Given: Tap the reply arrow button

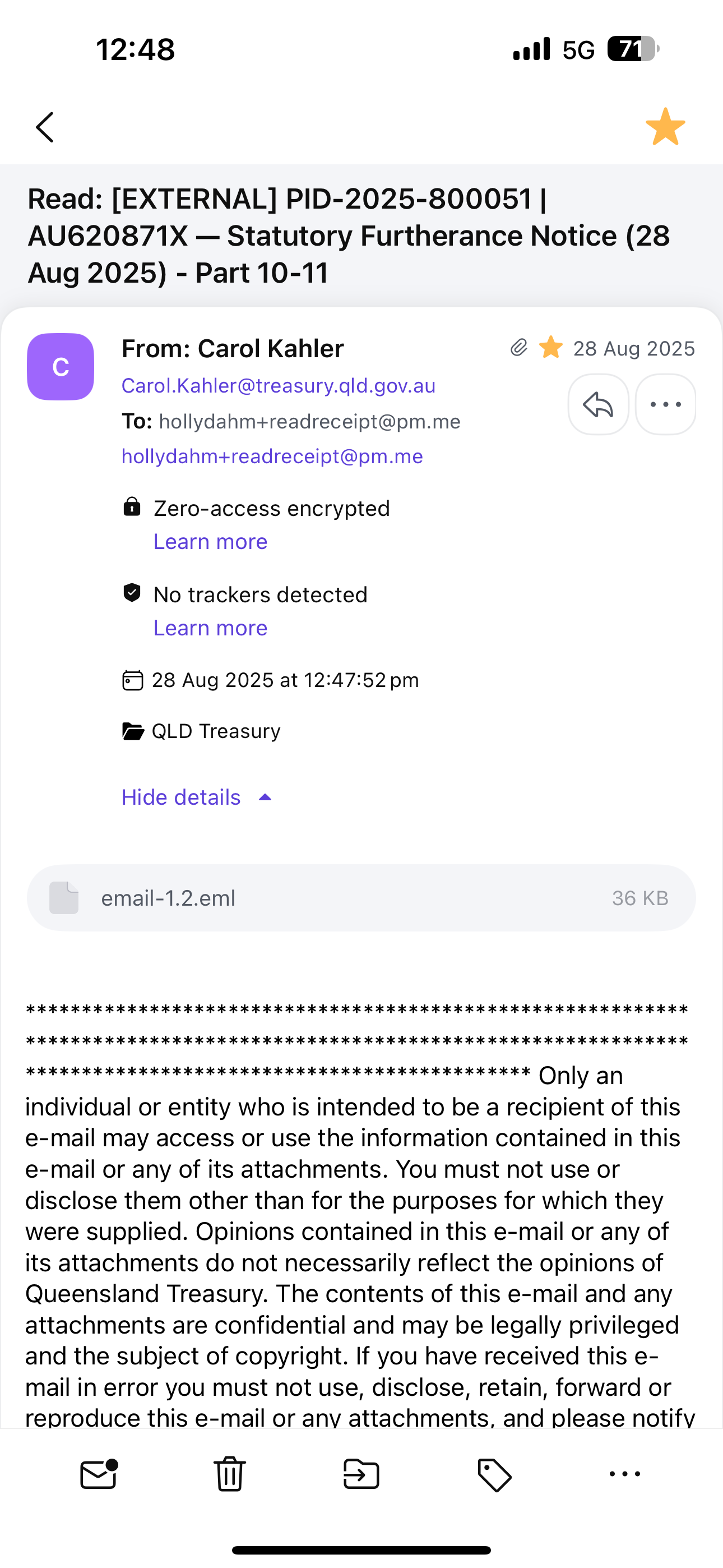Looking at the screenshot, I should (x=598, y=404).
